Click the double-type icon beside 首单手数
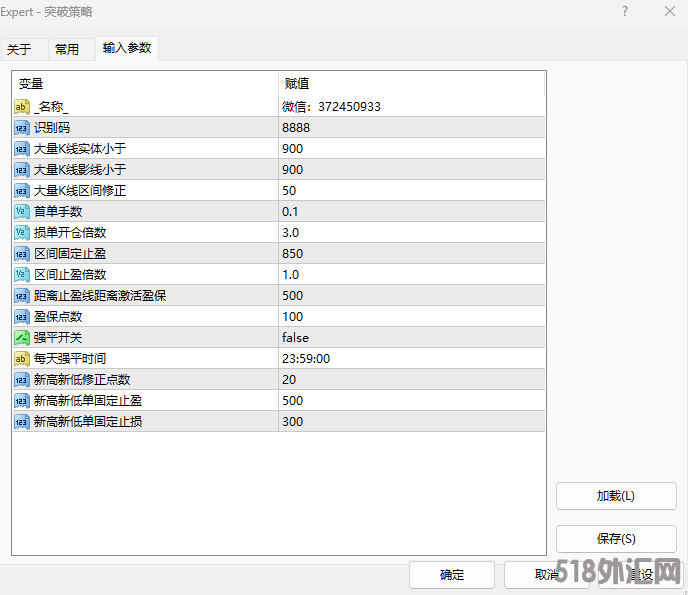 (22, 212)
